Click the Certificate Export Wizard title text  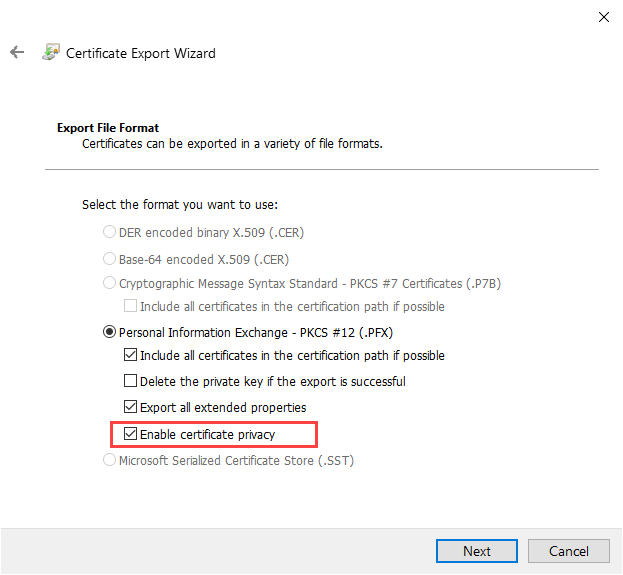(141, 53)
